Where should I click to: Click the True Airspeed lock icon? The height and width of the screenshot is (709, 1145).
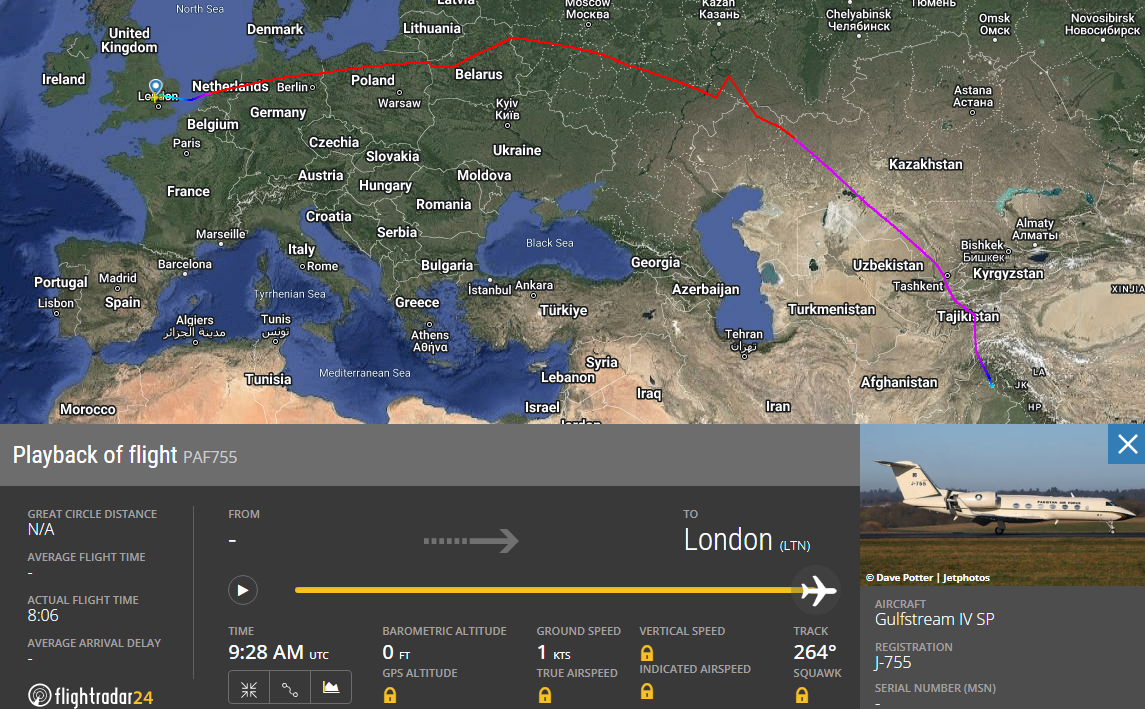(x=545, y=695)
